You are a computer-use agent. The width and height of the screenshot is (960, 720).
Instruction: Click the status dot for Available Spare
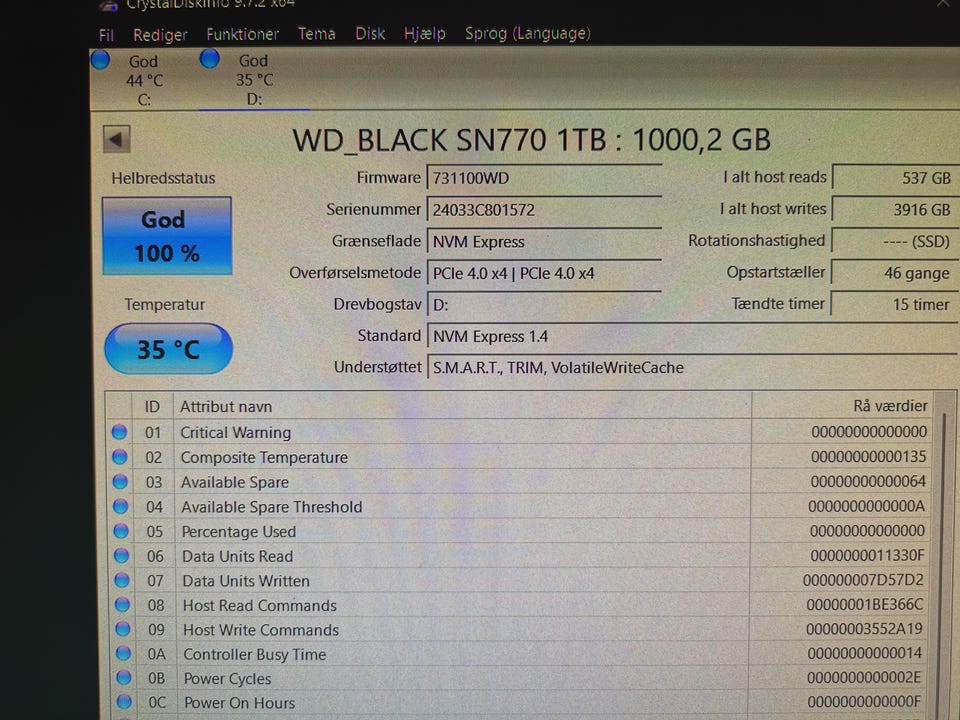pos(120,482)
